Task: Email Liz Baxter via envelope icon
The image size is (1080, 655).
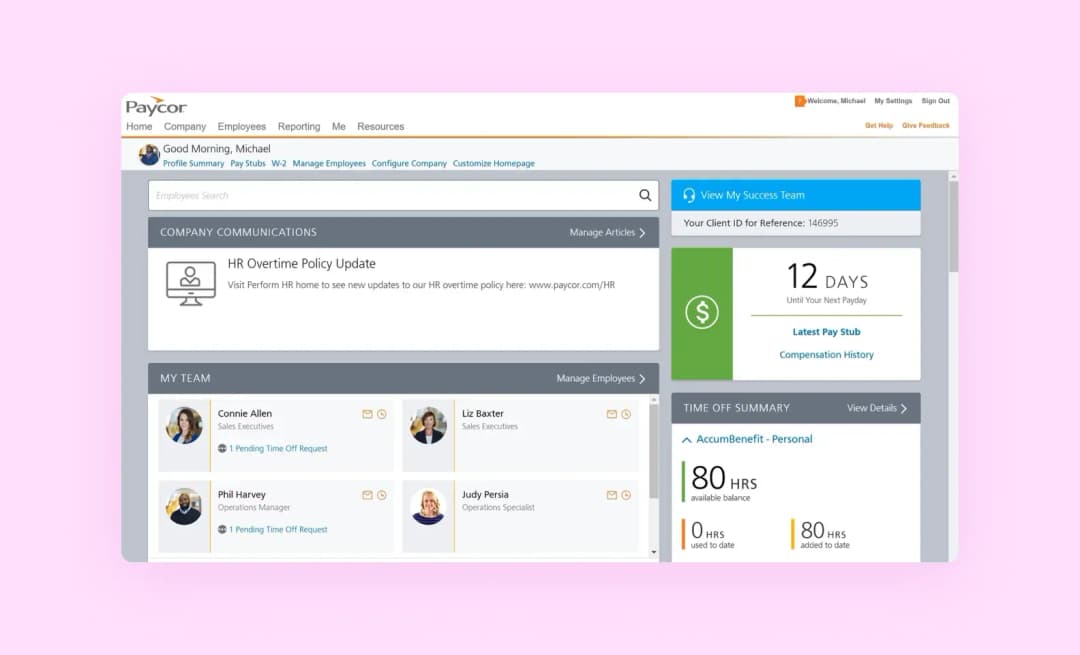Action: pyautogui.click(x=612, y=414)
